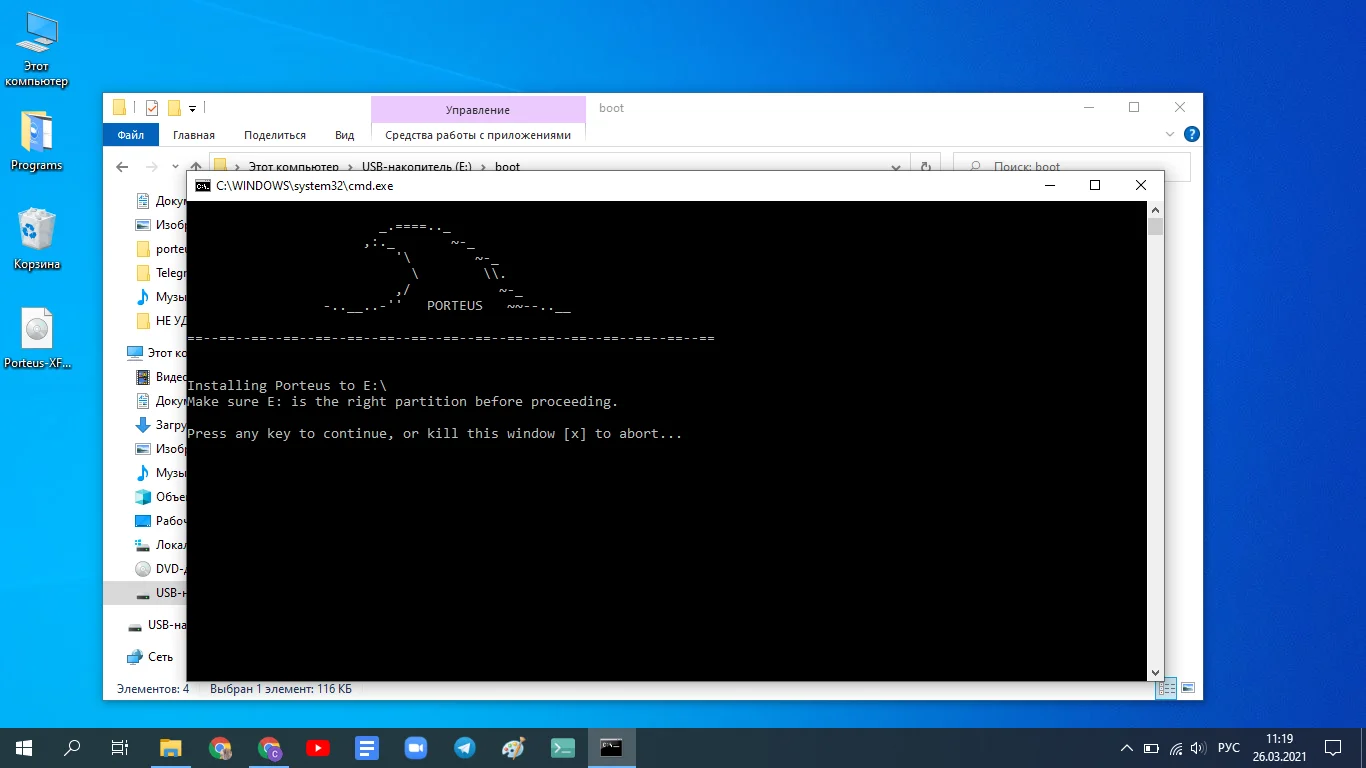This screenshot has width=1366, height=768.
Task: Go back in Explorer navigation
Action: (x=122, y=167)
